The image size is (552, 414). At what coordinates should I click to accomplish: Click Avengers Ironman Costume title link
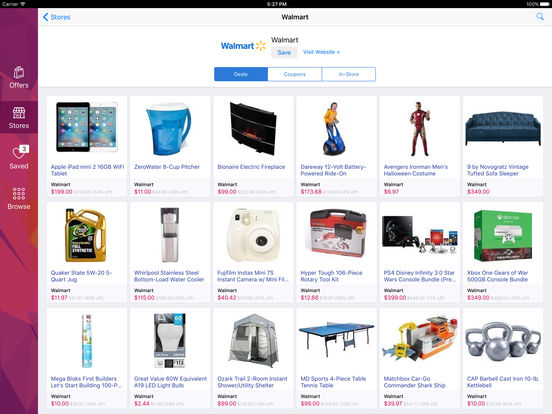tap(416, 170)
